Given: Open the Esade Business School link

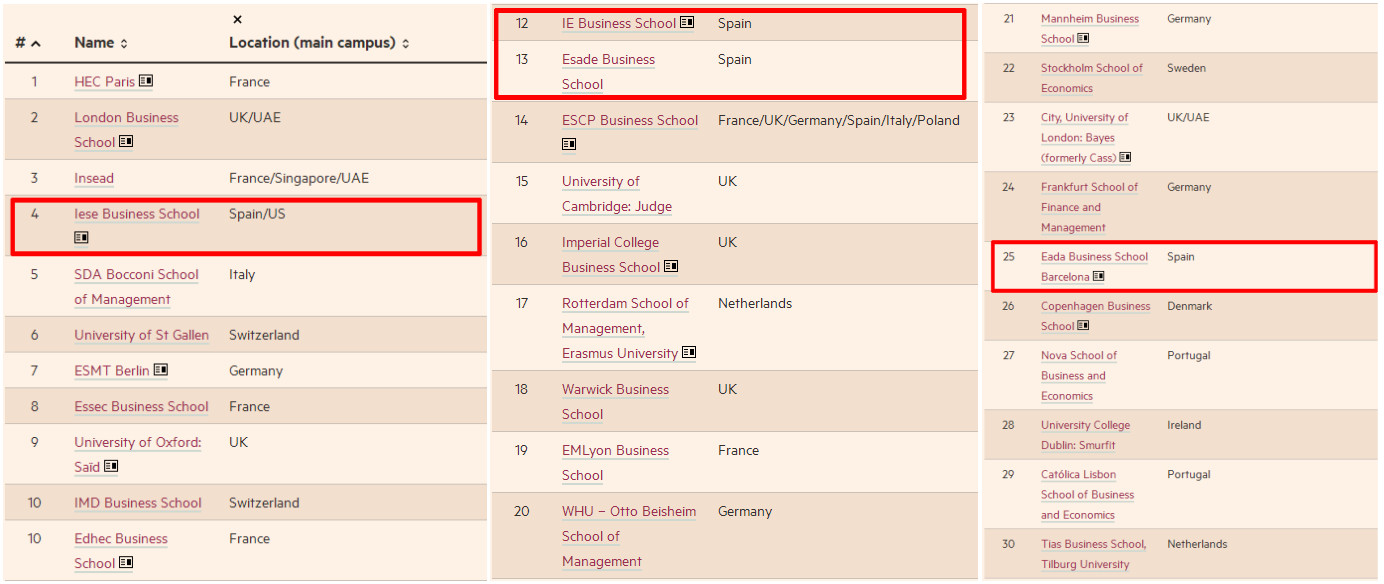Looking at the screenshot, I should coord(608,71).
